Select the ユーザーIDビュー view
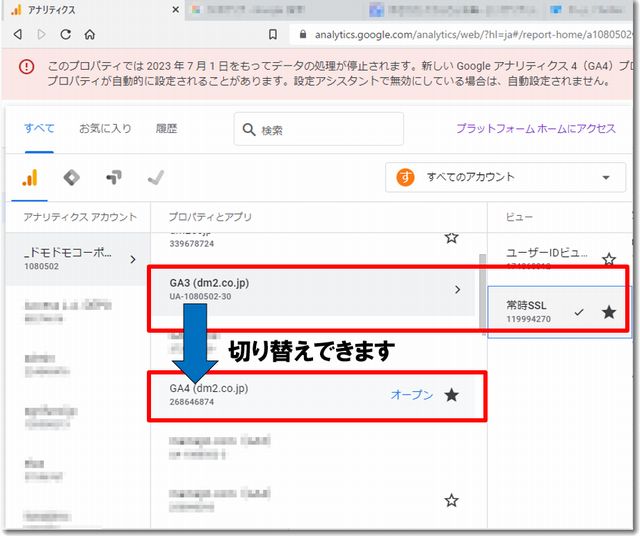Screen dimensions: 640x536 [x=559, y=259]
